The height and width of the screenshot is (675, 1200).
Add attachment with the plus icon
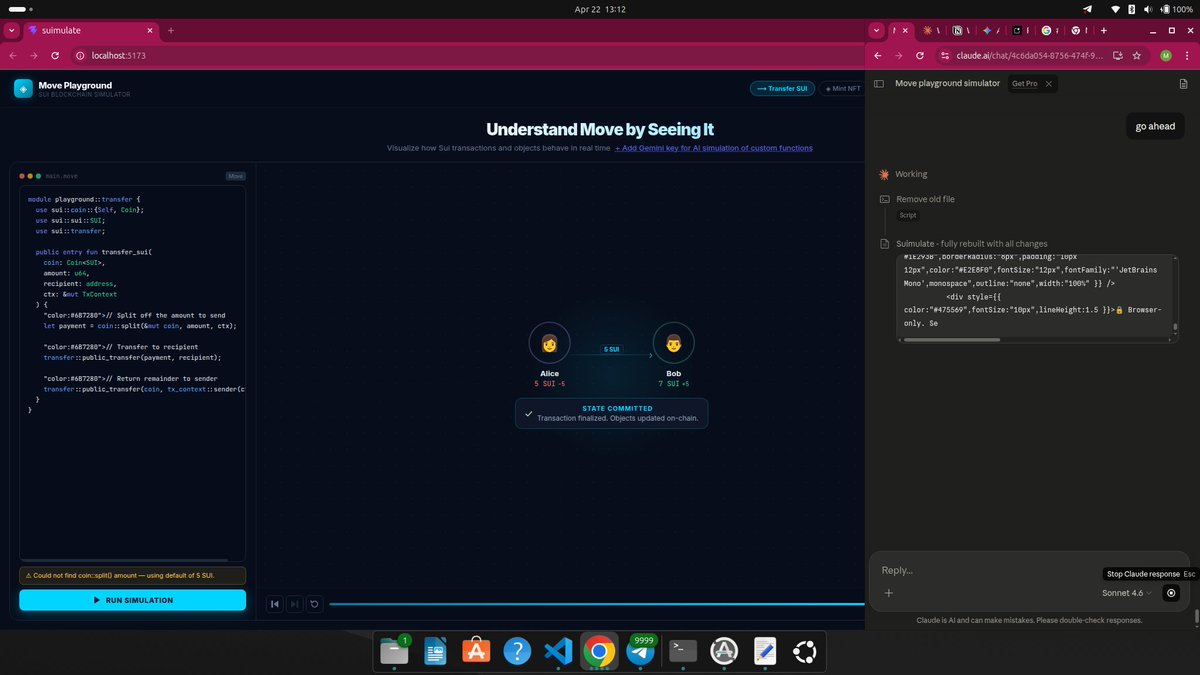tap(889, 593)
